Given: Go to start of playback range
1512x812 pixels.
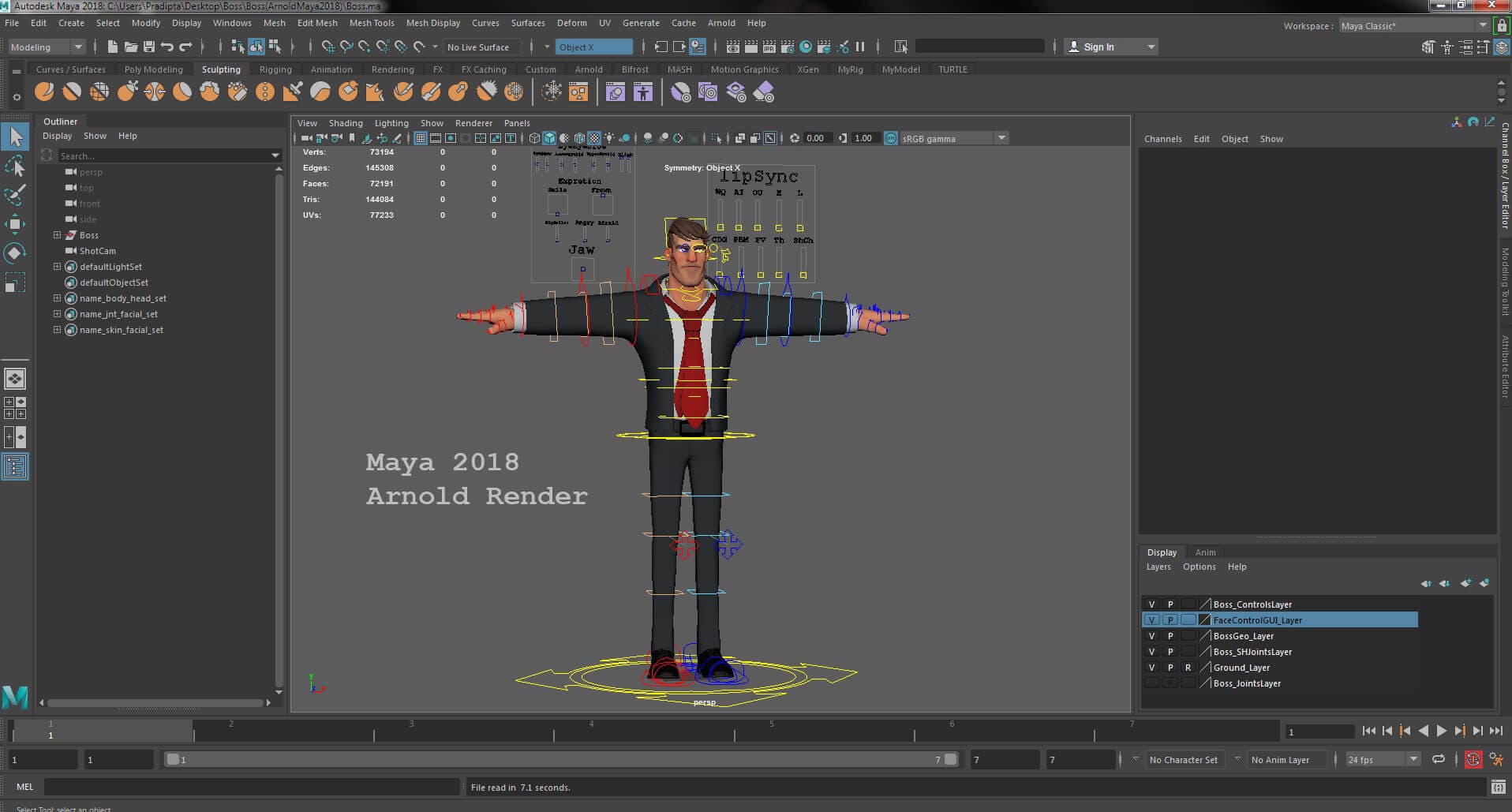Looking at the screenshot, I should click(1369, 732).
